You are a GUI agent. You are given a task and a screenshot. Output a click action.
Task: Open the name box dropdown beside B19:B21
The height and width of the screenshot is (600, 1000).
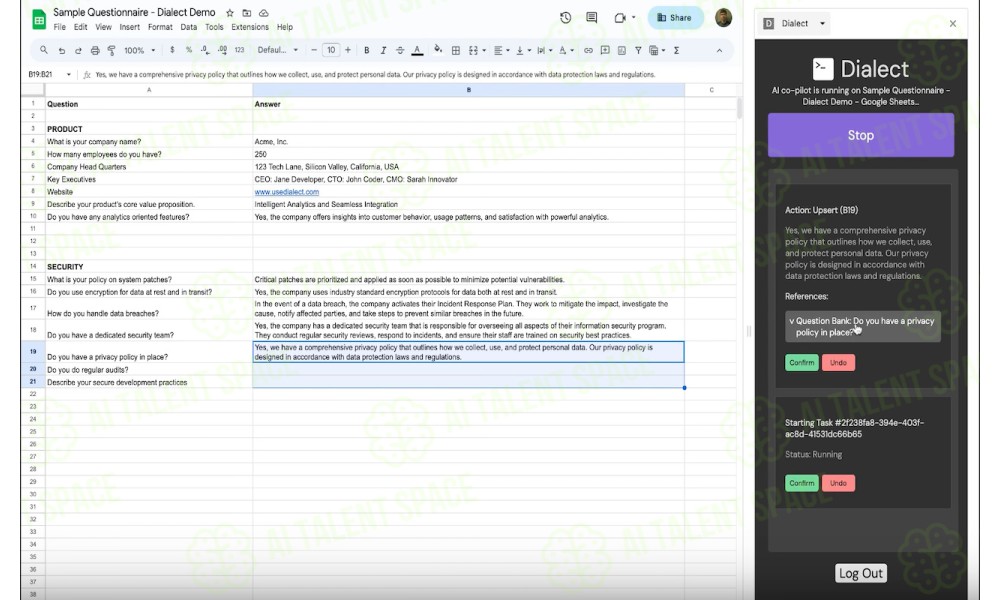pyautogui.click(x=68, y=75)
